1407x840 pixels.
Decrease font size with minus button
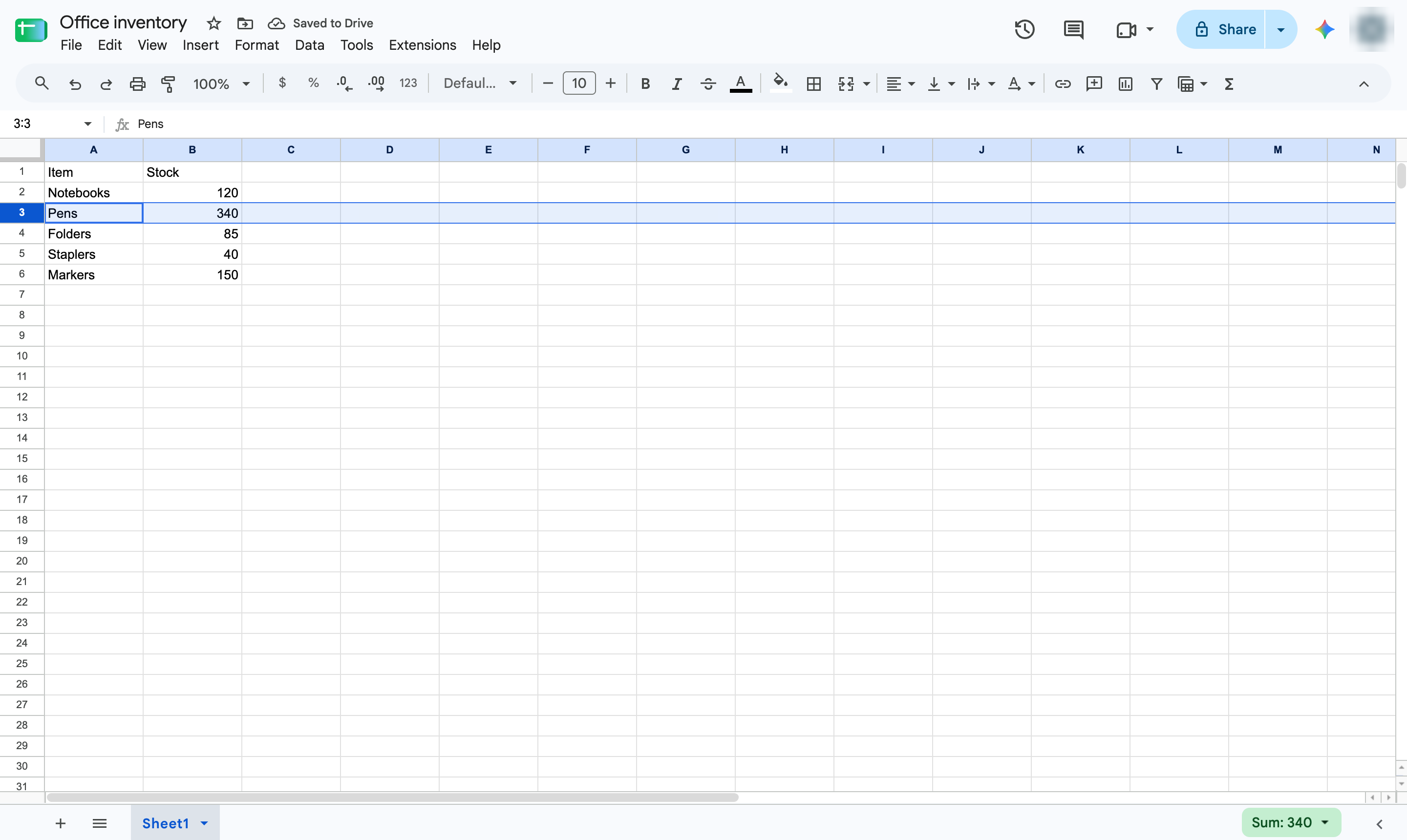(548, 84)
